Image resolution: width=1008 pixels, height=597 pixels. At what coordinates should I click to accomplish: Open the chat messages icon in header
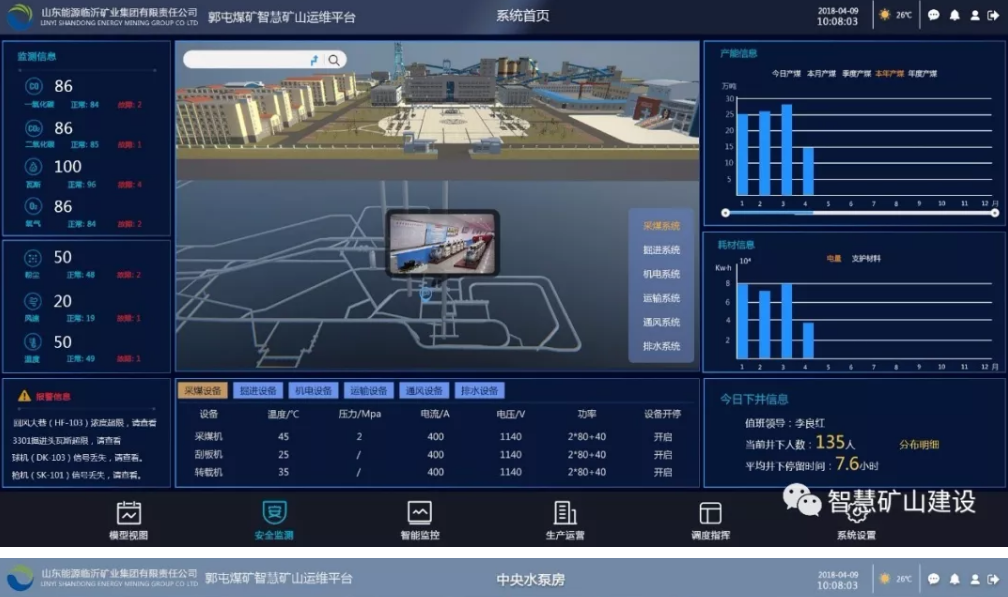pyautogui.click(x=933, y=16)
